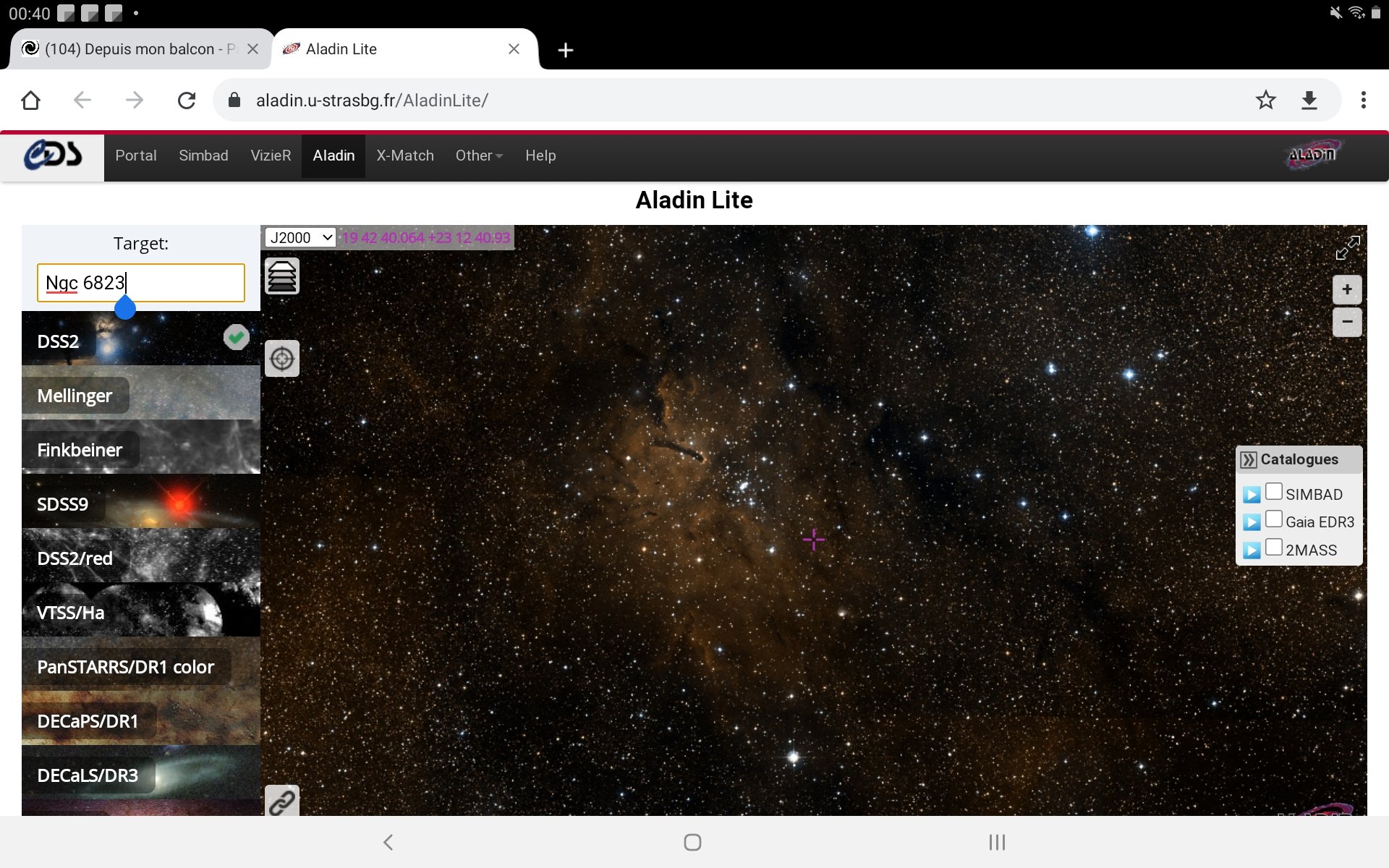Bookmark page with the star icon
Viewport: 1389px width, 868px height.
click(1265, 100)
